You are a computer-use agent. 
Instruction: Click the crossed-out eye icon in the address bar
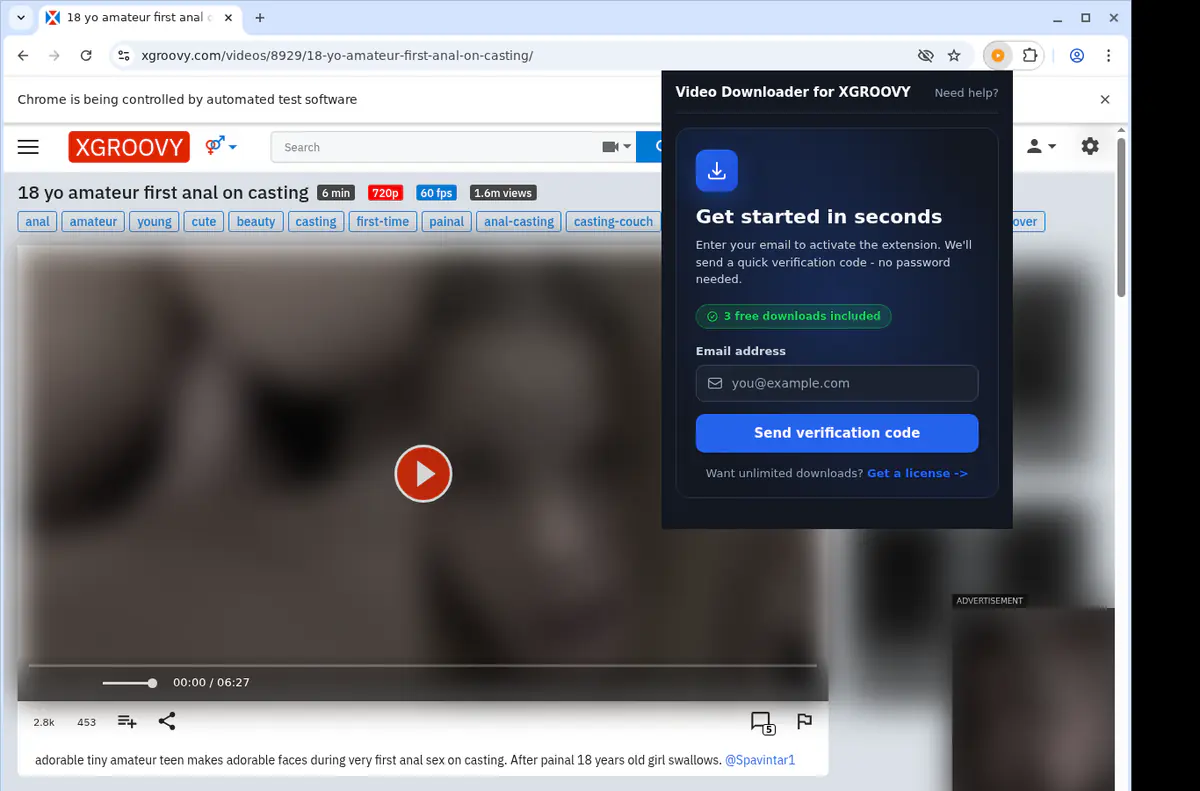pyautogui.click(x=925, y=56)
